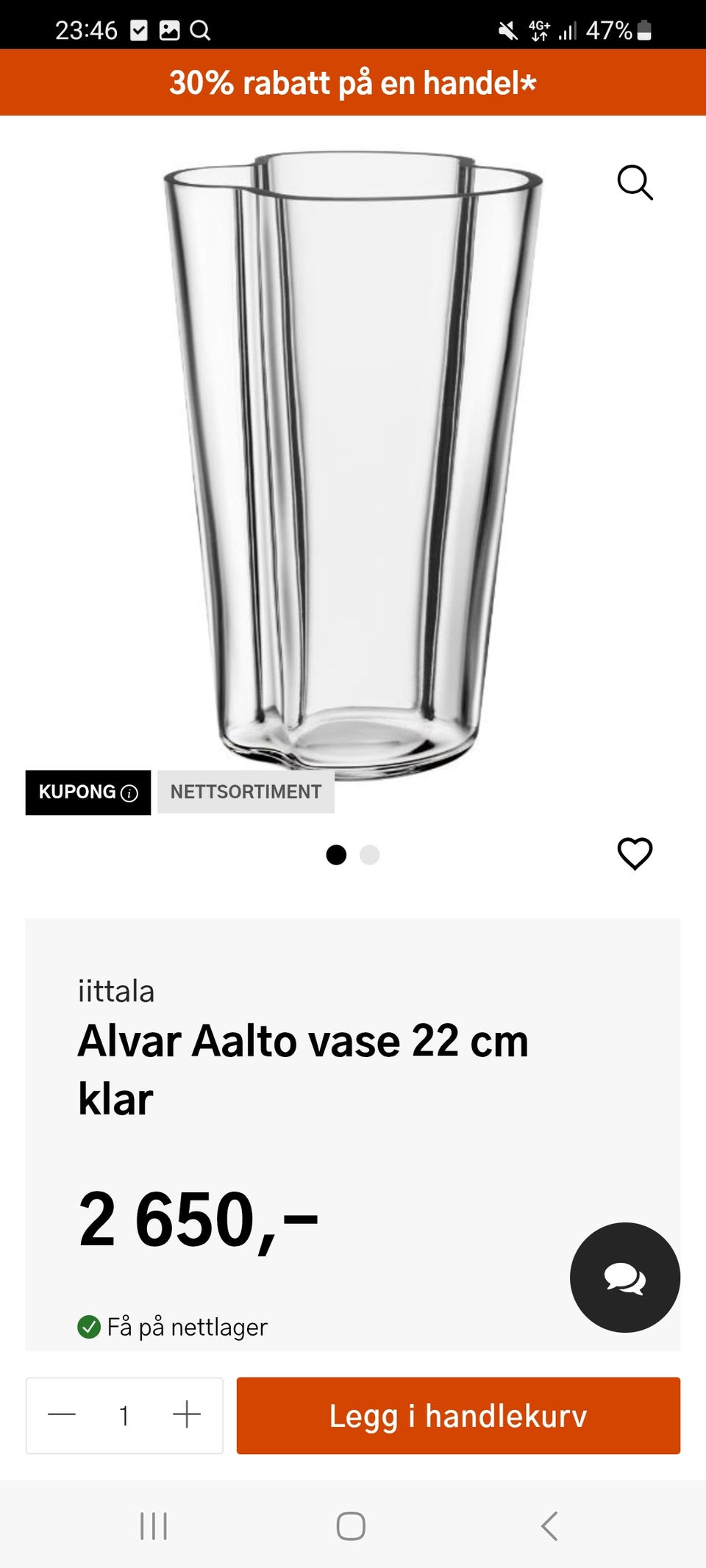
Task: Tap the status bar search icon
Action: point(200,30)
